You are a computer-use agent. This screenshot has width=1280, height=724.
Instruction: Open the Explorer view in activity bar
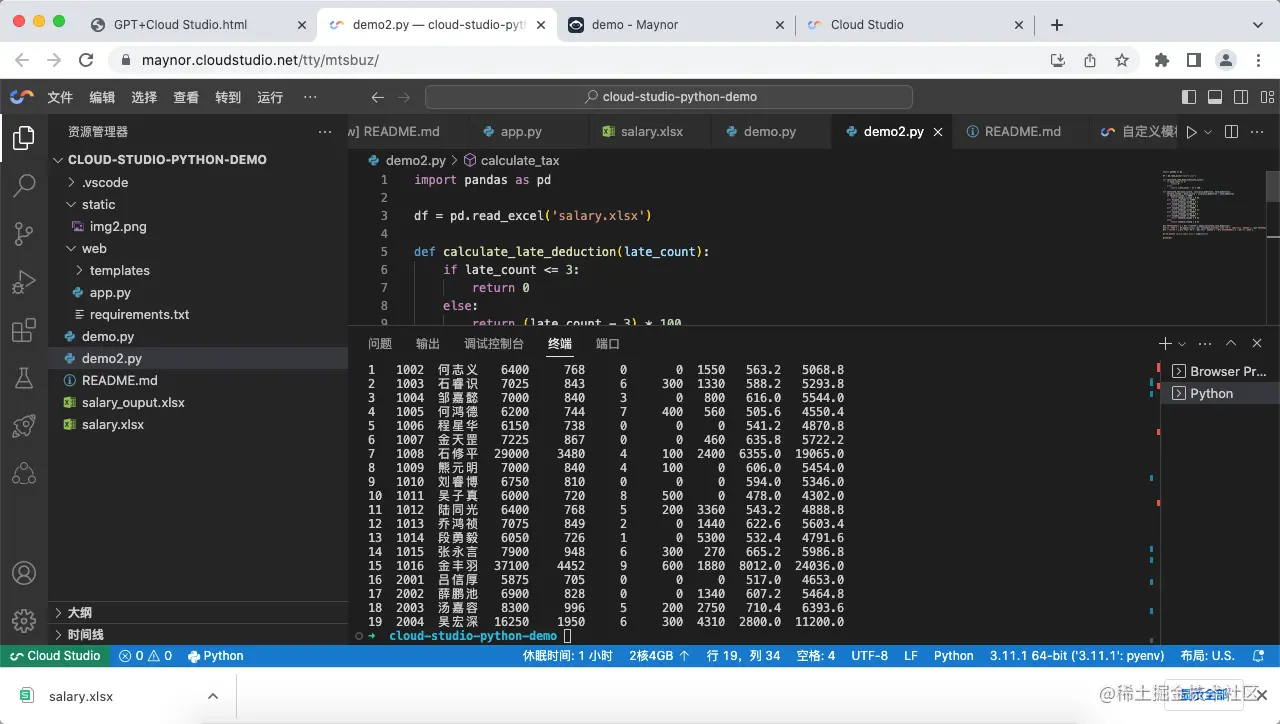point(24,138)
